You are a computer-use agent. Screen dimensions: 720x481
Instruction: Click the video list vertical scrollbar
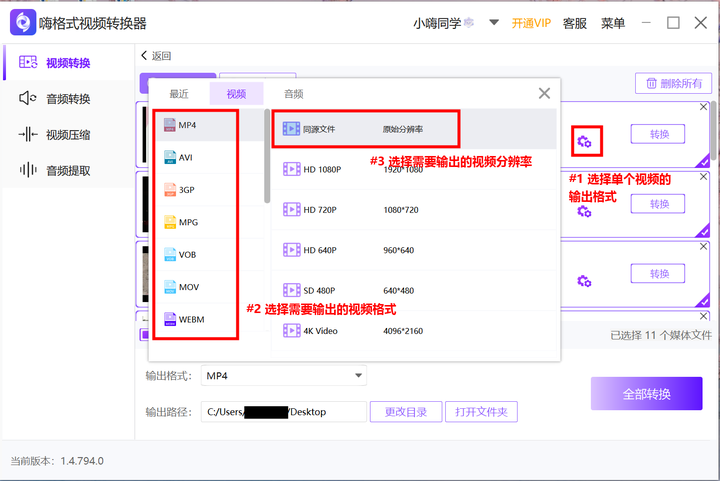pyautogui.click(x=714, y=131)
